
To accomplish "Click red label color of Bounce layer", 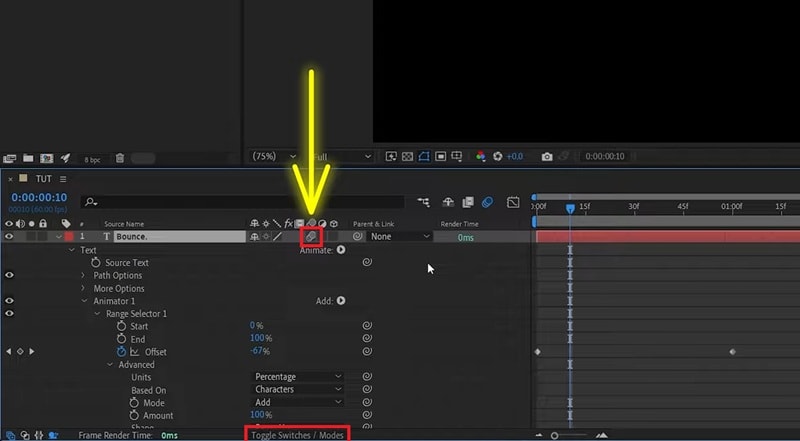I will click(x=69, y=237).
